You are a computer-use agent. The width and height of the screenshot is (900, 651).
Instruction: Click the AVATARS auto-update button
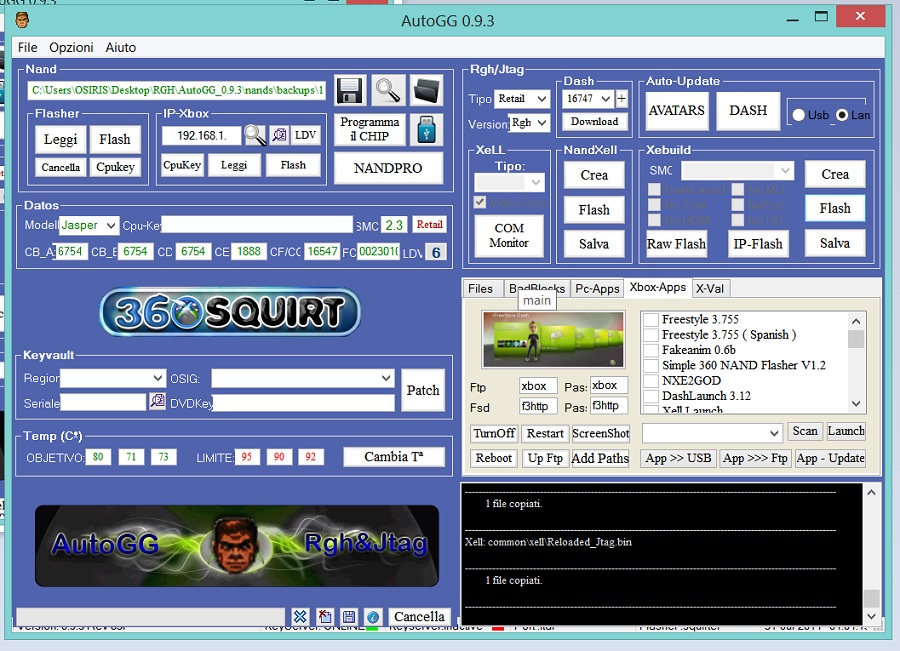click(x=676, y=110)
